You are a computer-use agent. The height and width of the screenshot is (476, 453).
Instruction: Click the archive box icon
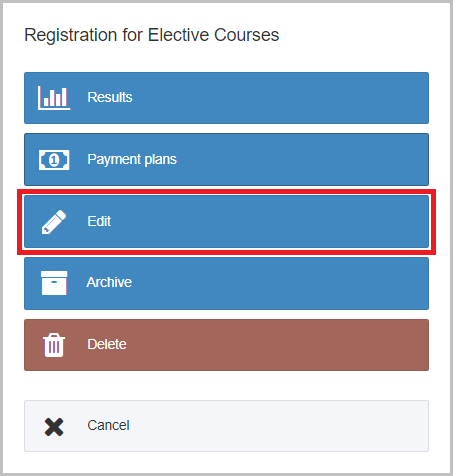click(x=54, y=283)
